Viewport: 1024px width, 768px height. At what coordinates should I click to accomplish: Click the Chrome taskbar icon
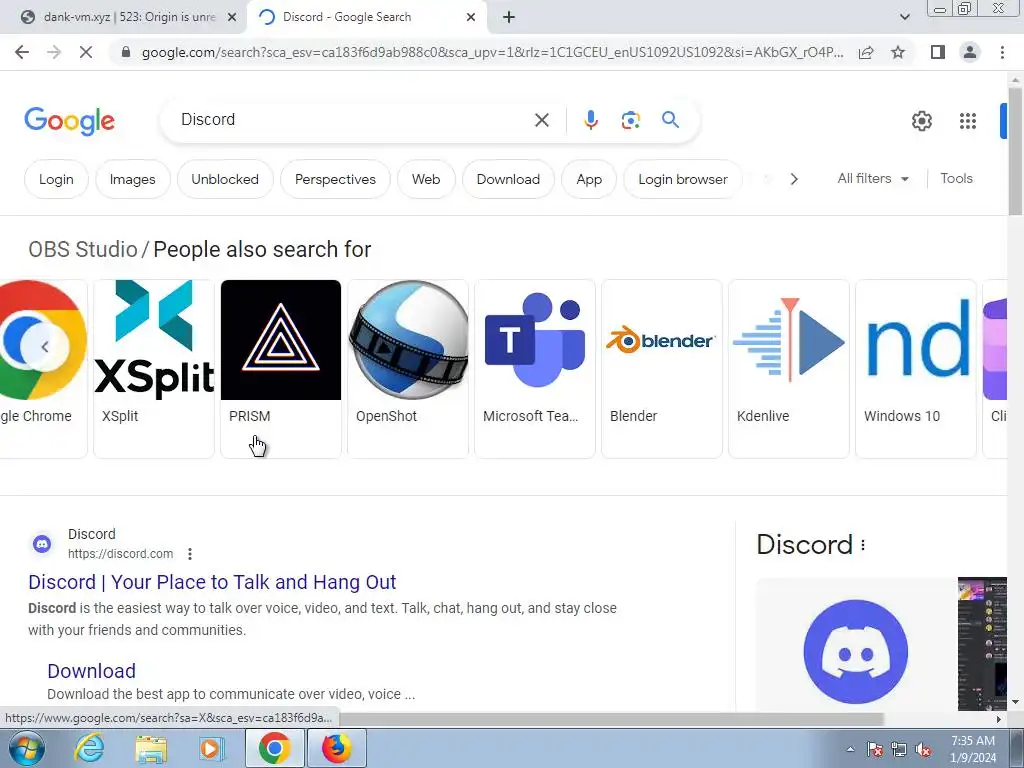coord(274,748)
